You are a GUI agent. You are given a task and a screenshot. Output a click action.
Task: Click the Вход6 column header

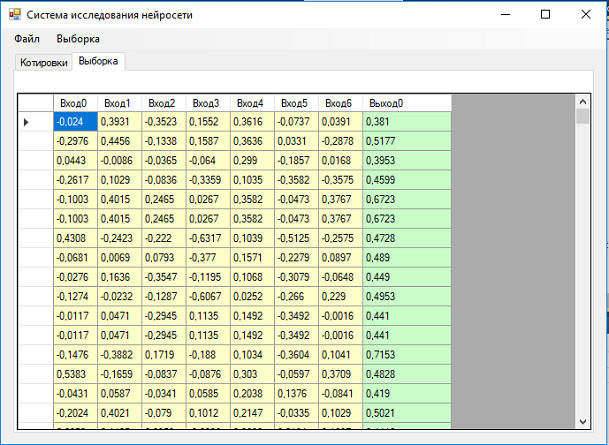341,103
